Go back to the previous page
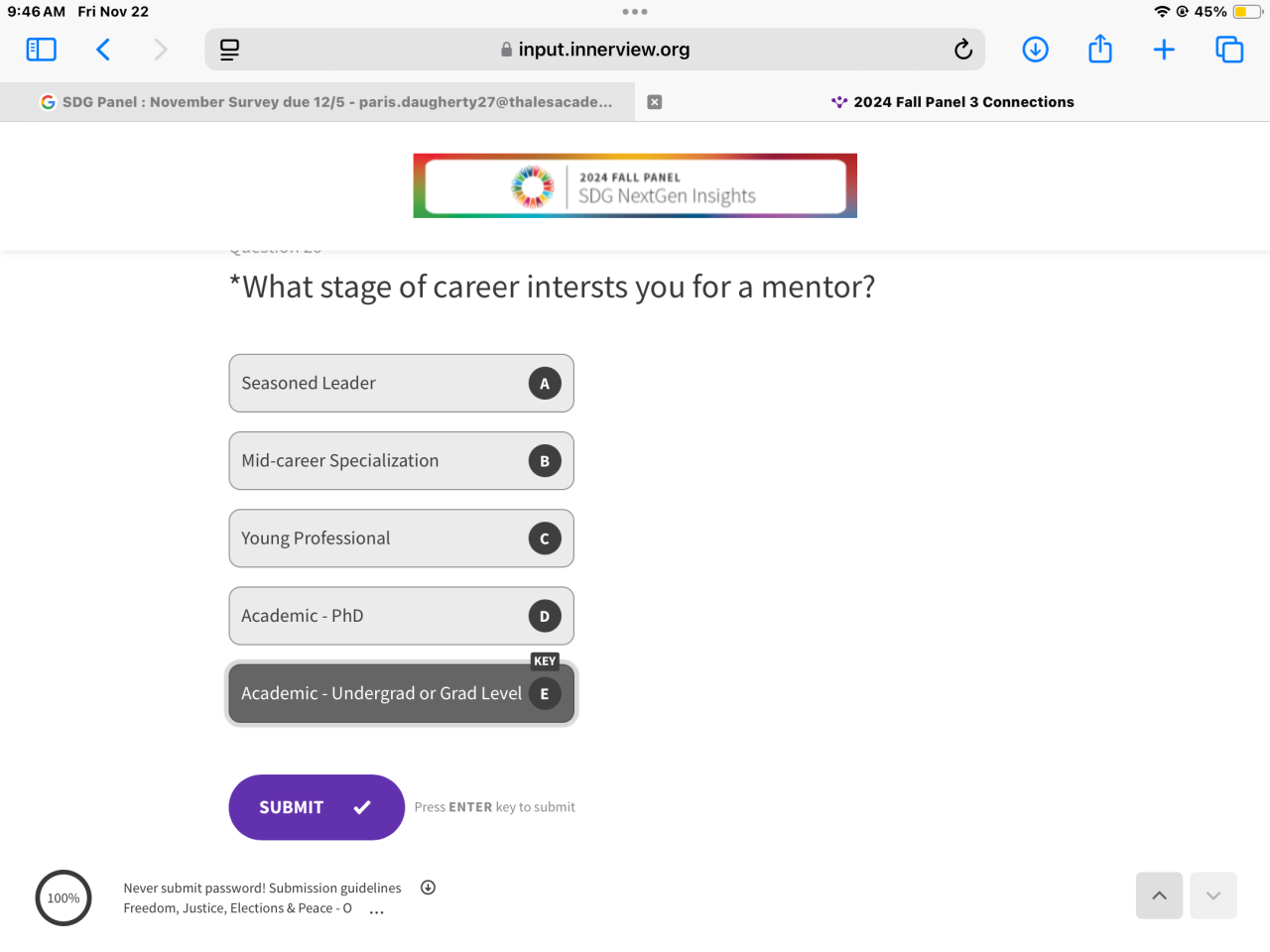Screen dimensions: 1270x952 pyautogui.click(x=103, y=50)
